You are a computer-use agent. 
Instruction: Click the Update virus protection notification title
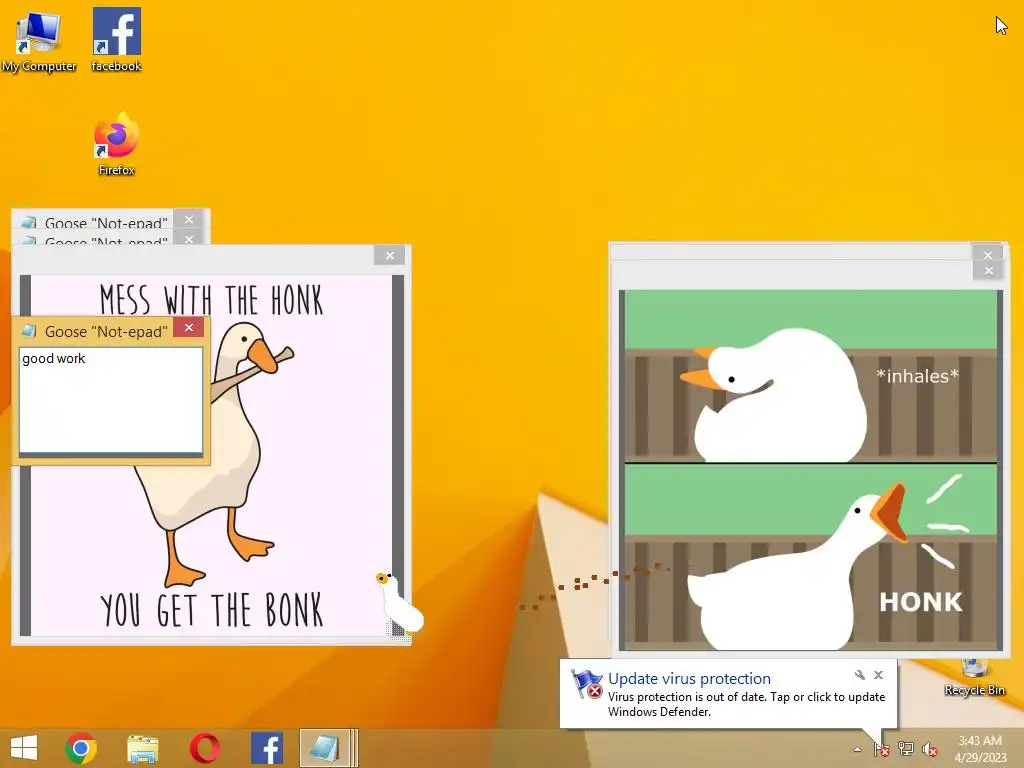[689, 679]
